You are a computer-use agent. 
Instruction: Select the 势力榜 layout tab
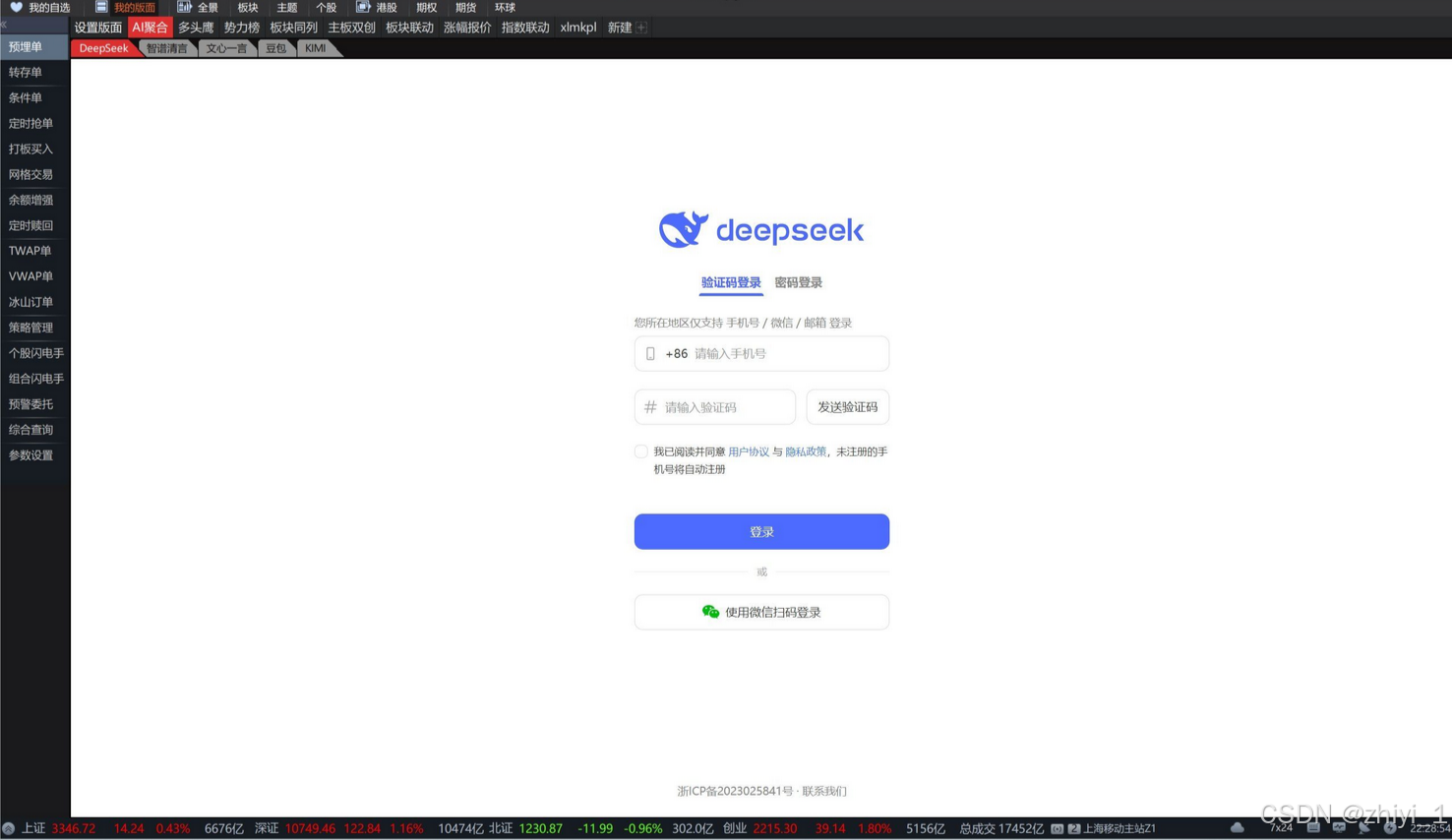coord(241,28)
